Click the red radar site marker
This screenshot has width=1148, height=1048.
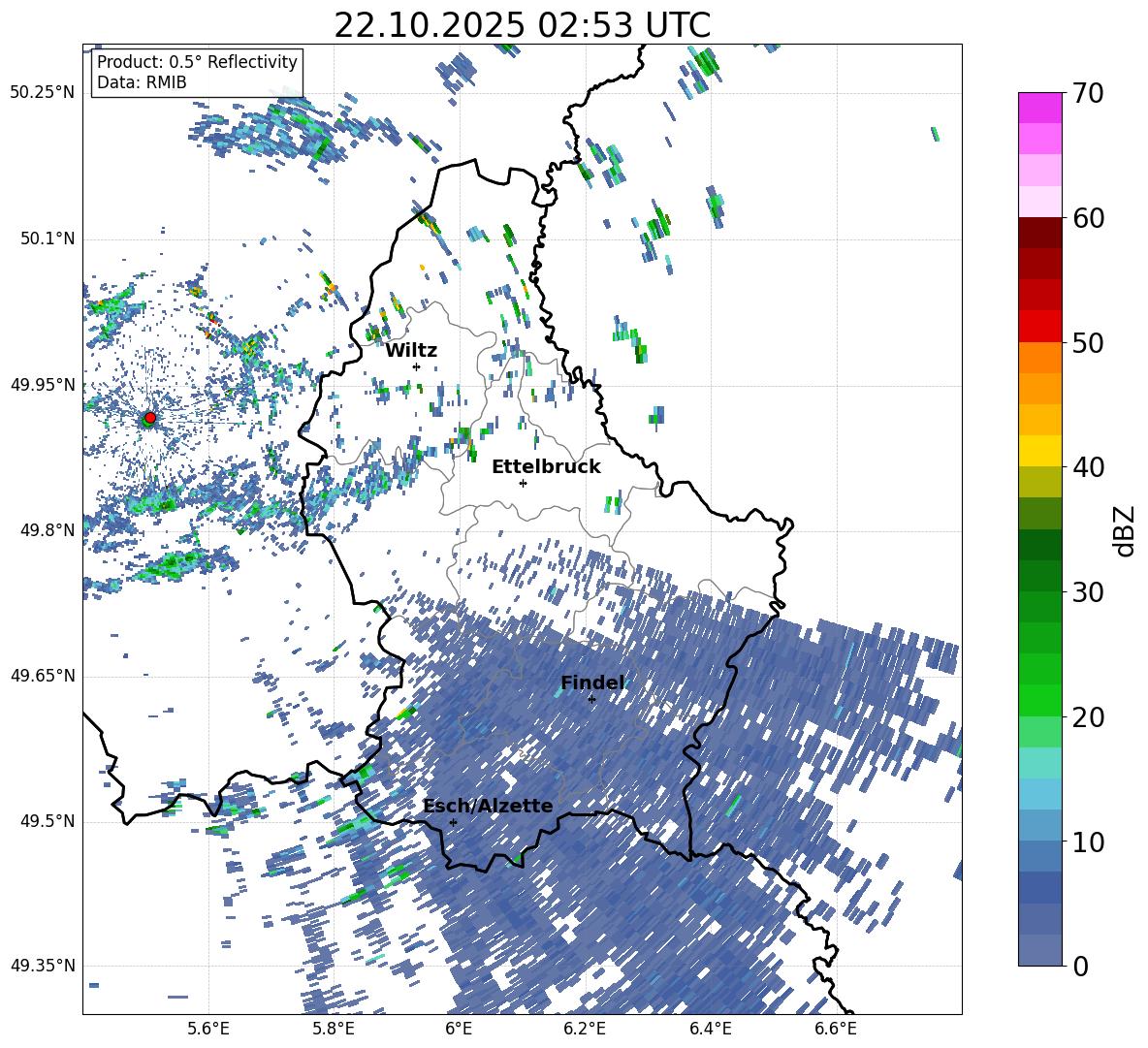[x=150, y=418]
